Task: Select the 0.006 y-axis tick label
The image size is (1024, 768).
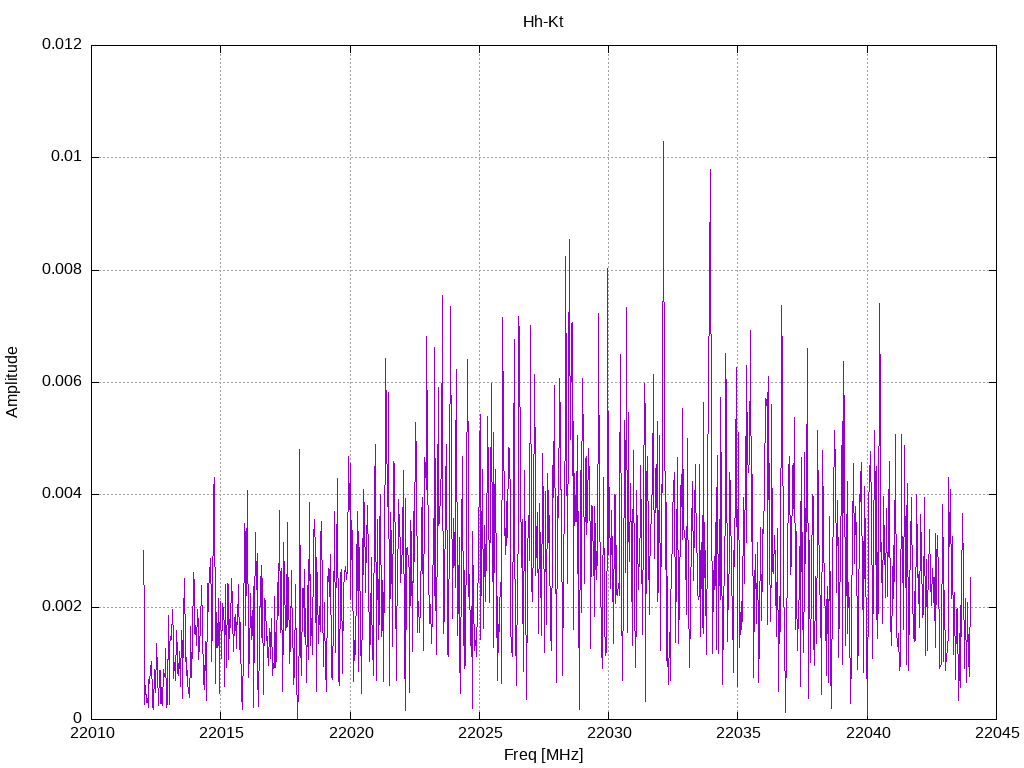Action: [62, 381]
